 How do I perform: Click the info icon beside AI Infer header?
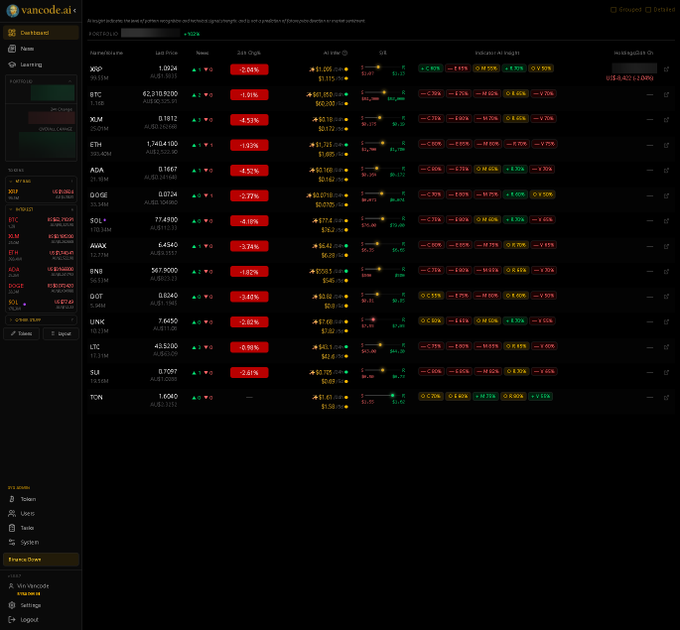coord(345,53)
